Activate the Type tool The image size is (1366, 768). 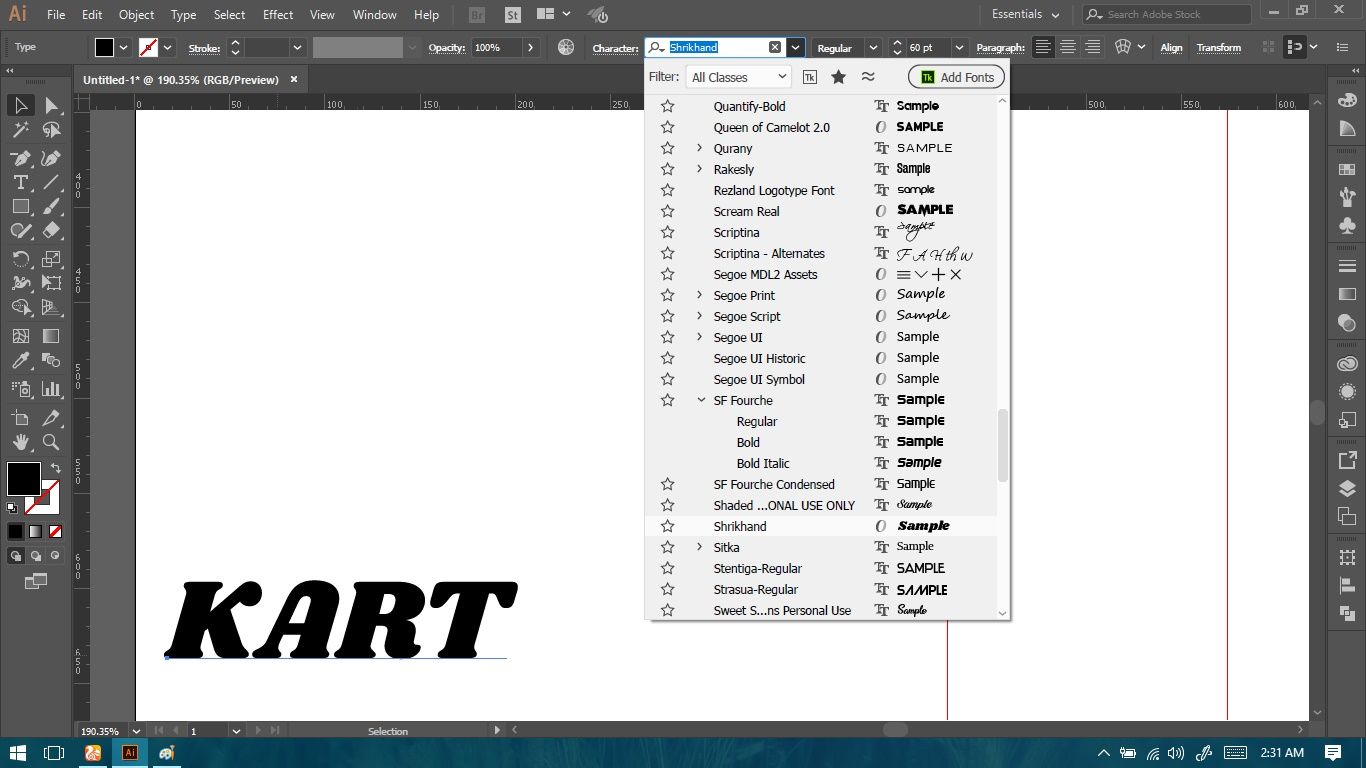point(20,182)
